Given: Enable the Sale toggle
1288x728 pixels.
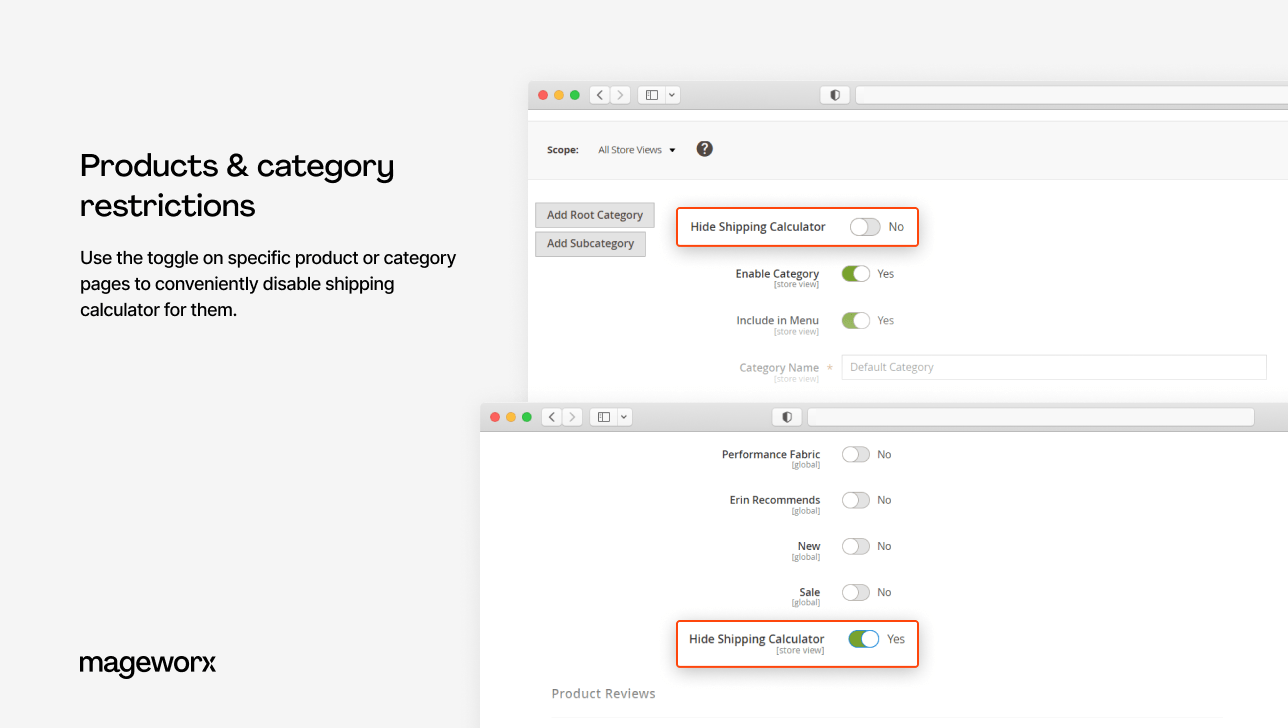Looking at the screenshot, I should tap(855, 592).
